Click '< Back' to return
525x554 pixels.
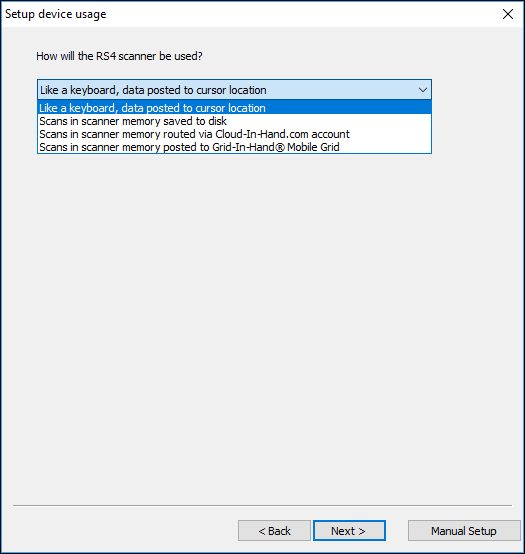tap(274, 531)
